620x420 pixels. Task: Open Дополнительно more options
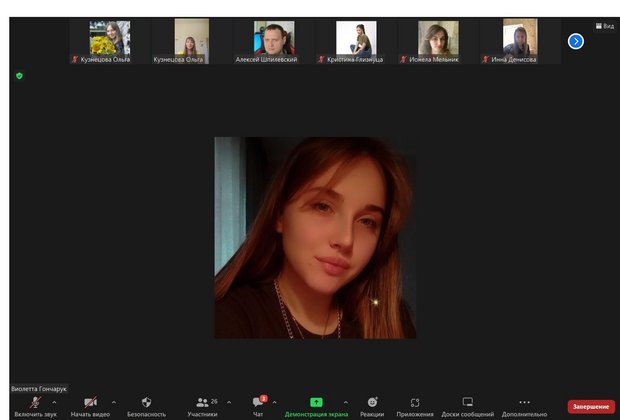524,407
